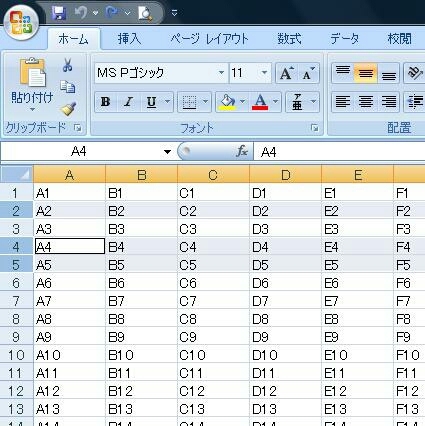Screen dimensions: 425x426
Task: Open the Name Box dropdown arrow
Action: pyautogui.click(x=167, y=152)
